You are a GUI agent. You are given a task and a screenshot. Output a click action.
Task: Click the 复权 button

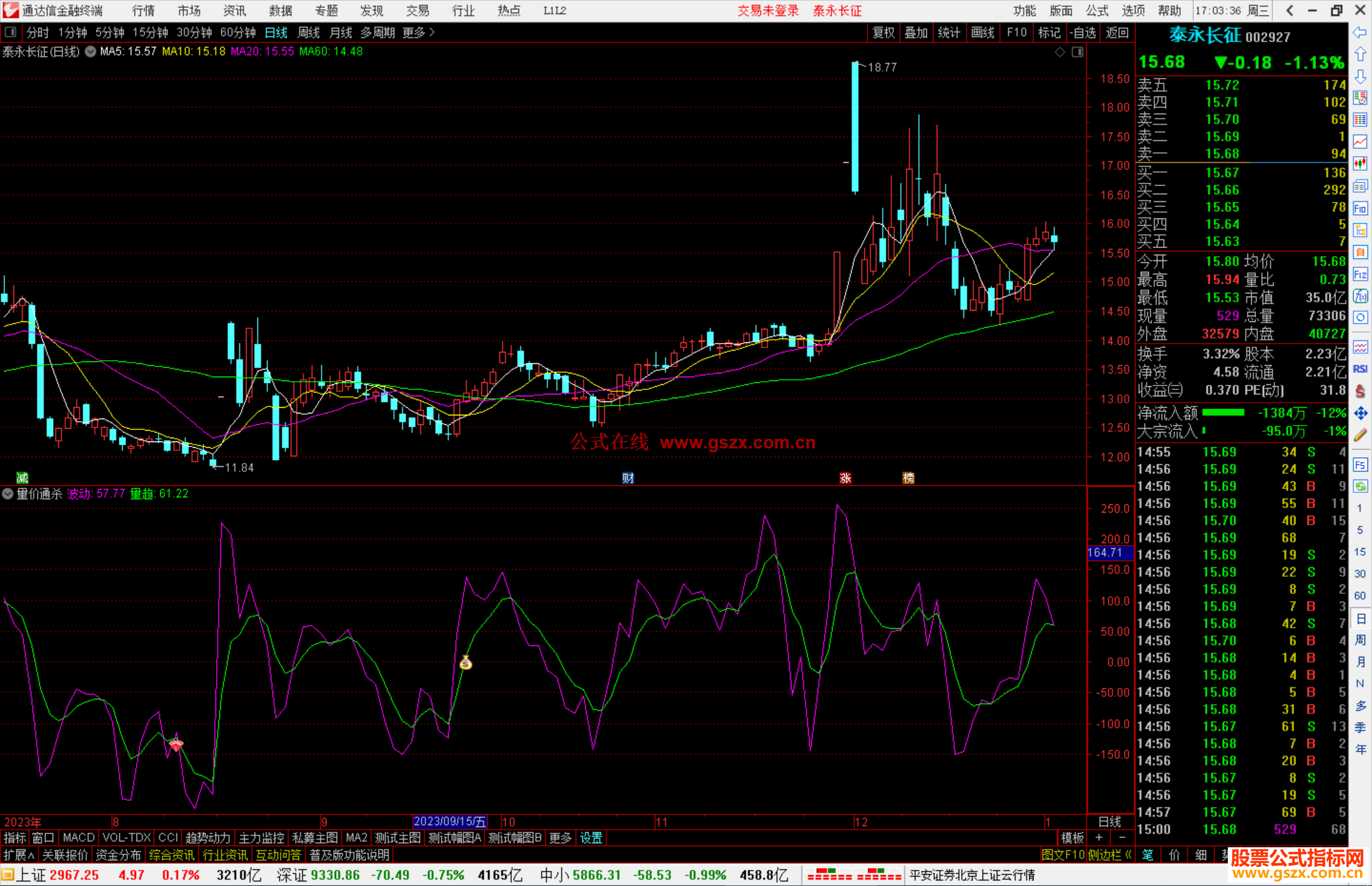pyautogui.click(x=883, y=32)
